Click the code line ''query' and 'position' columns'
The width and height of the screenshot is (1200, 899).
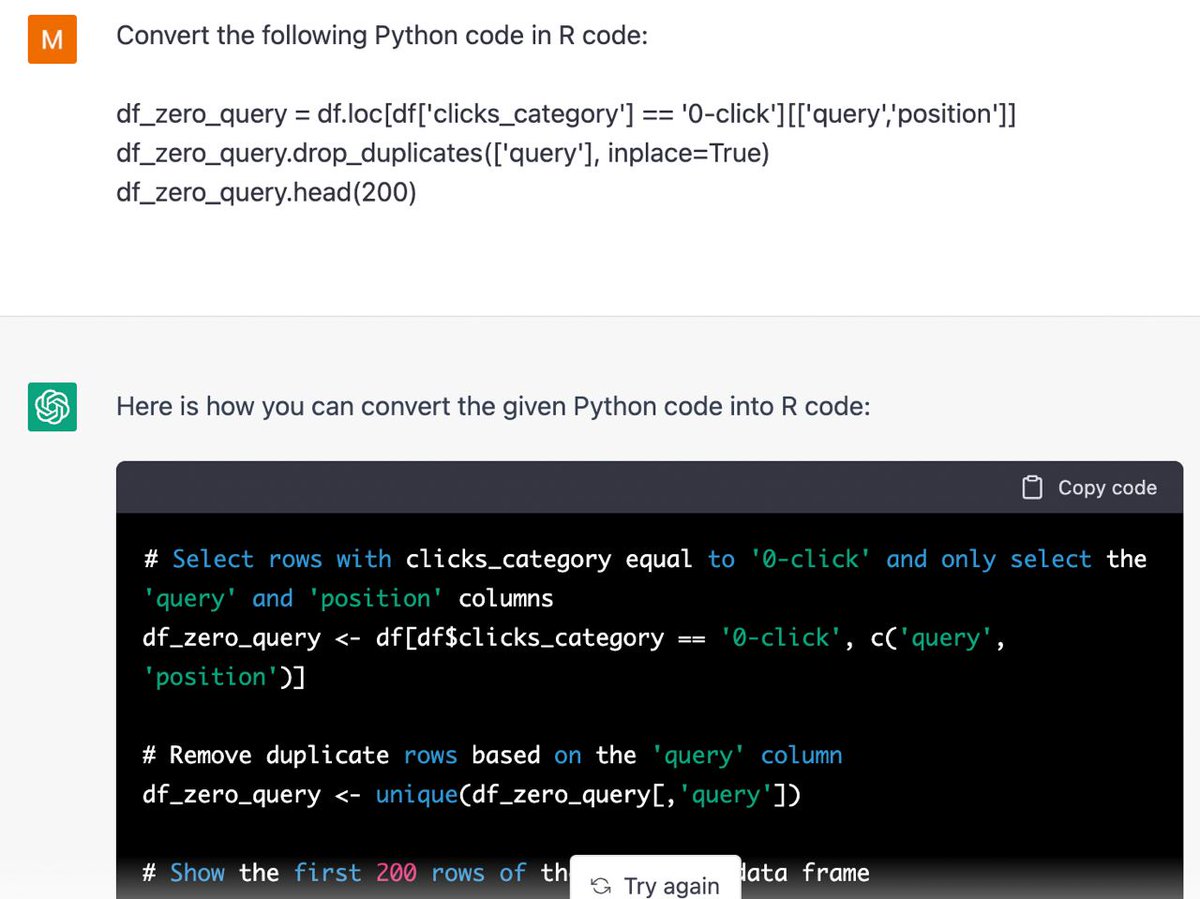tap(348, 598)
